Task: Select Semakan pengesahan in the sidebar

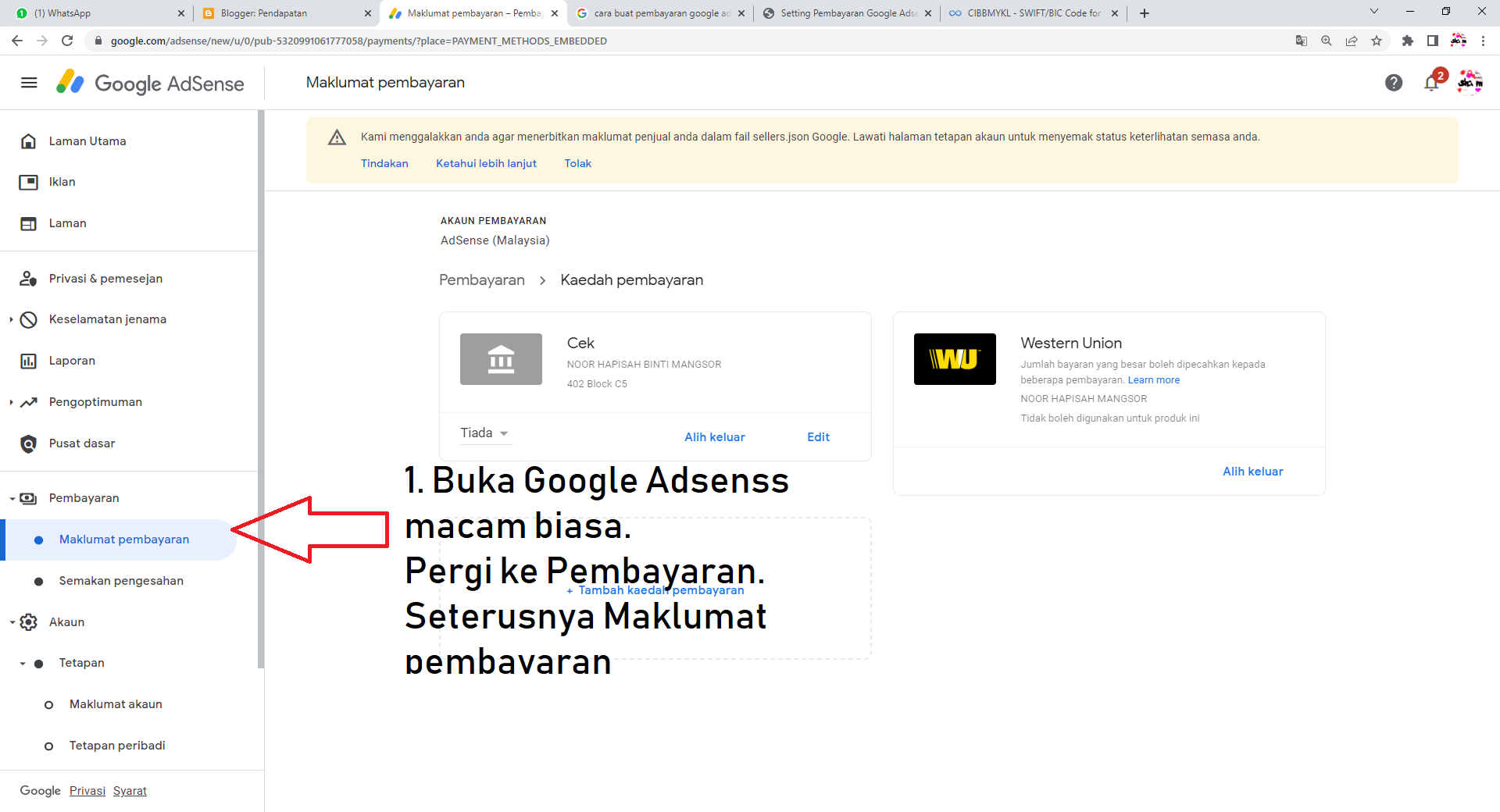Action: click(x=121, y=581)
